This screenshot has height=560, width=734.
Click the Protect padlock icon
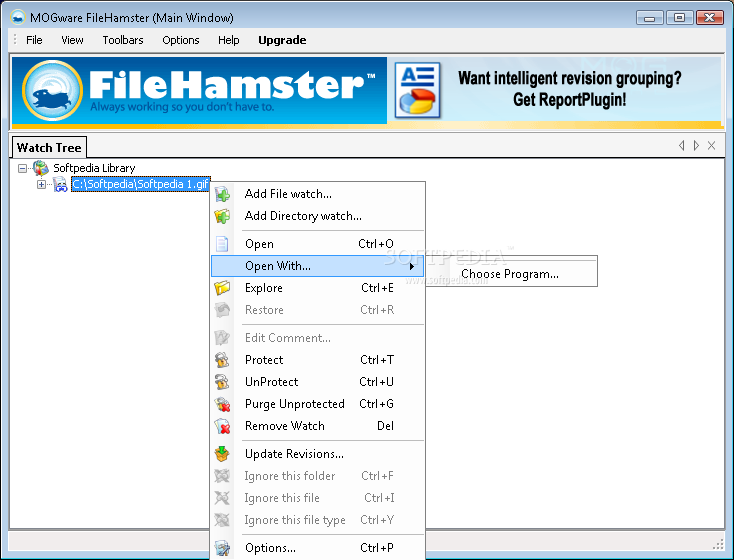coord(222,360)
